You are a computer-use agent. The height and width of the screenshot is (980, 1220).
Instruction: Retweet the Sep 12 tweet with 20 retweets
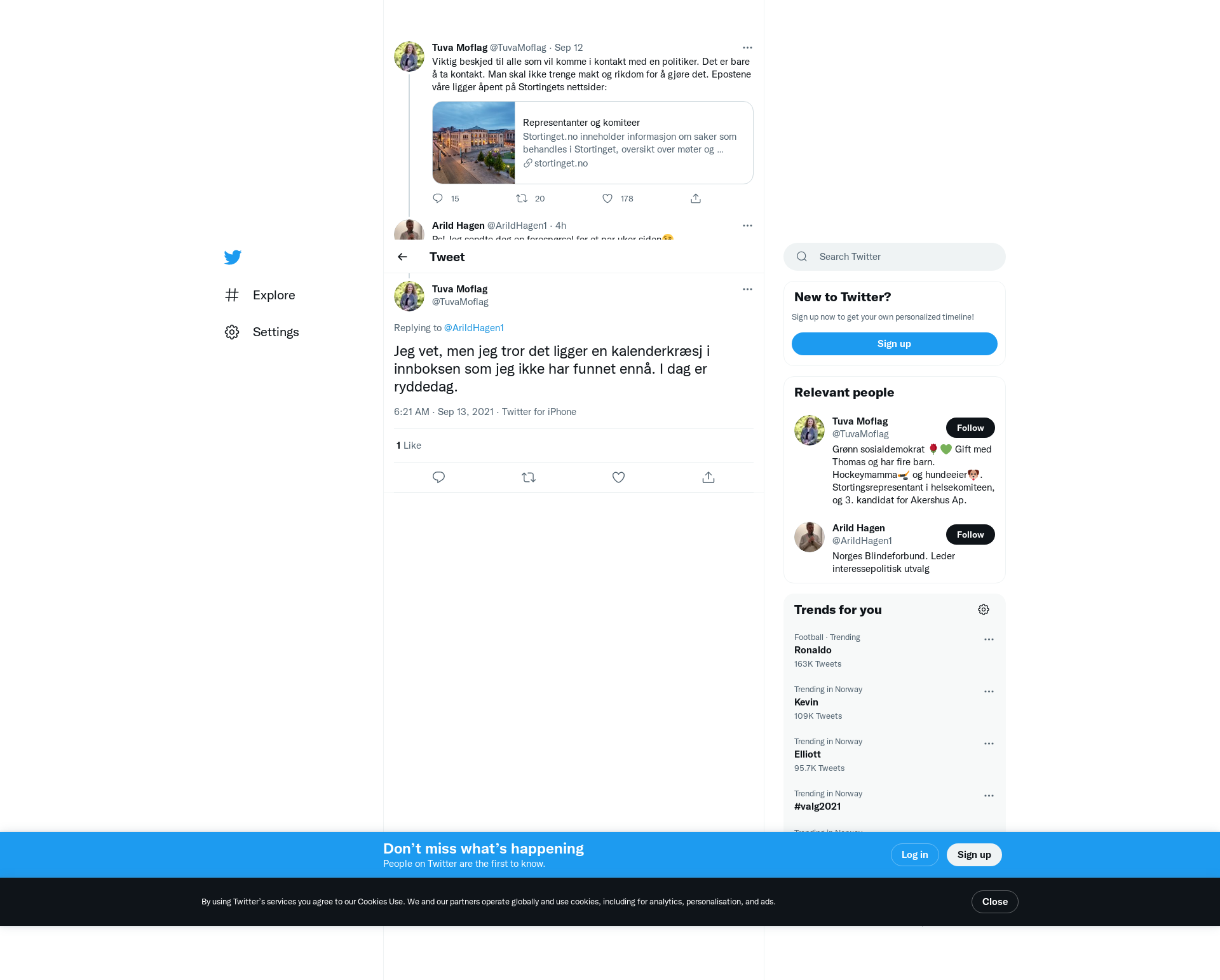(530, 198)
